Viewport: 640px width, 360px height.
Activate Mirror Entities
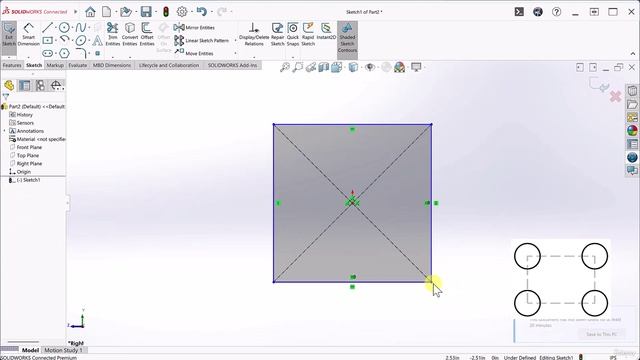(x=194, y=27)
